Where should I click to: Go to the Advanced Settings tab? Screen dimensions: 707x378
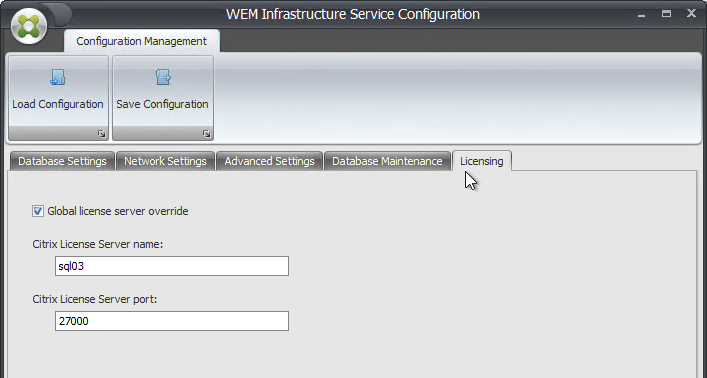[269, 161]
